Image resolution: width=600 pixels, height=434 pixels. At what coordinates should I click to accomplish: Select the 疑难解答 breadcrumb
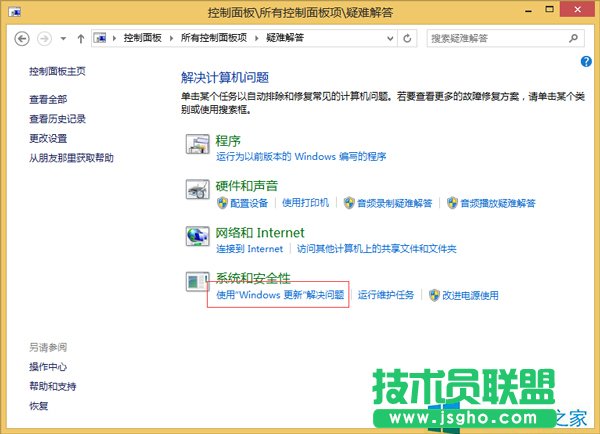285,38
